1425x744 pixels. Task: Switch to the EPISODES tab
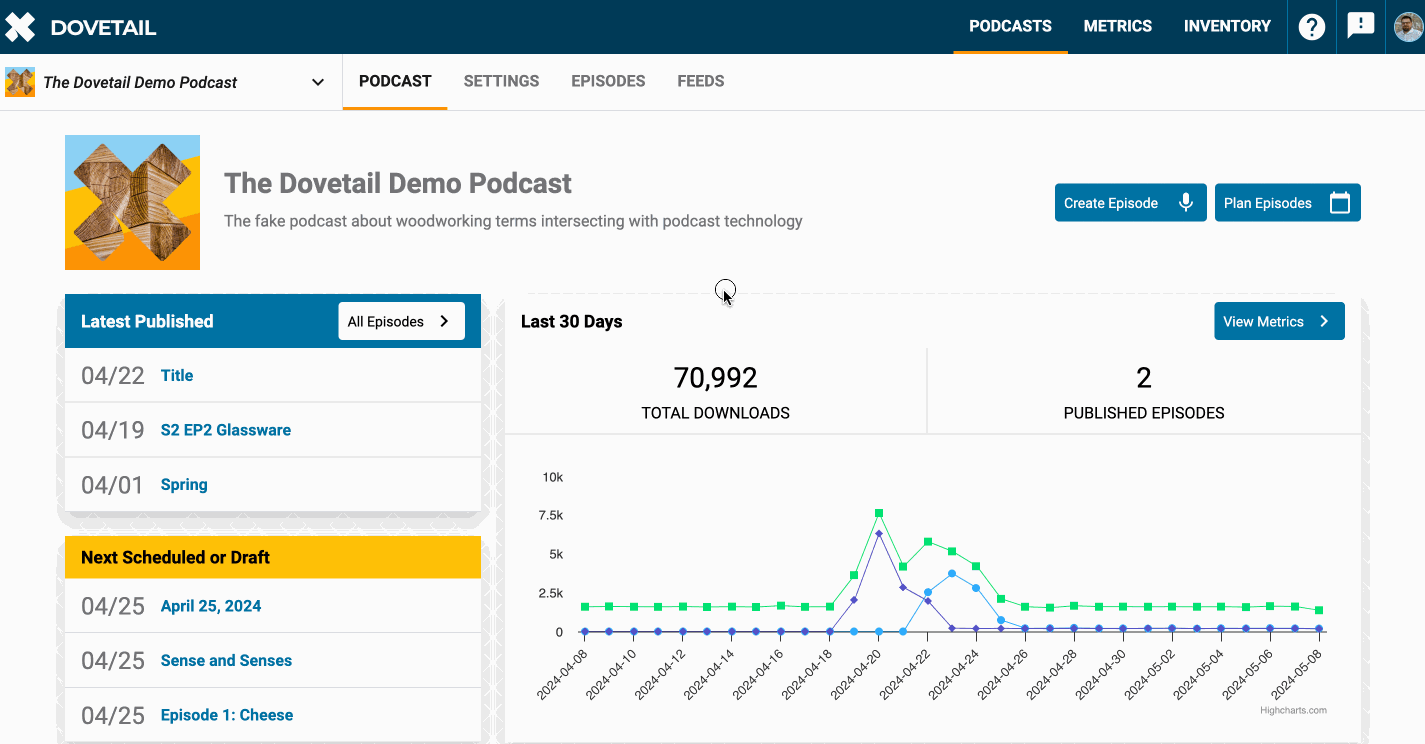click(608, 81)
